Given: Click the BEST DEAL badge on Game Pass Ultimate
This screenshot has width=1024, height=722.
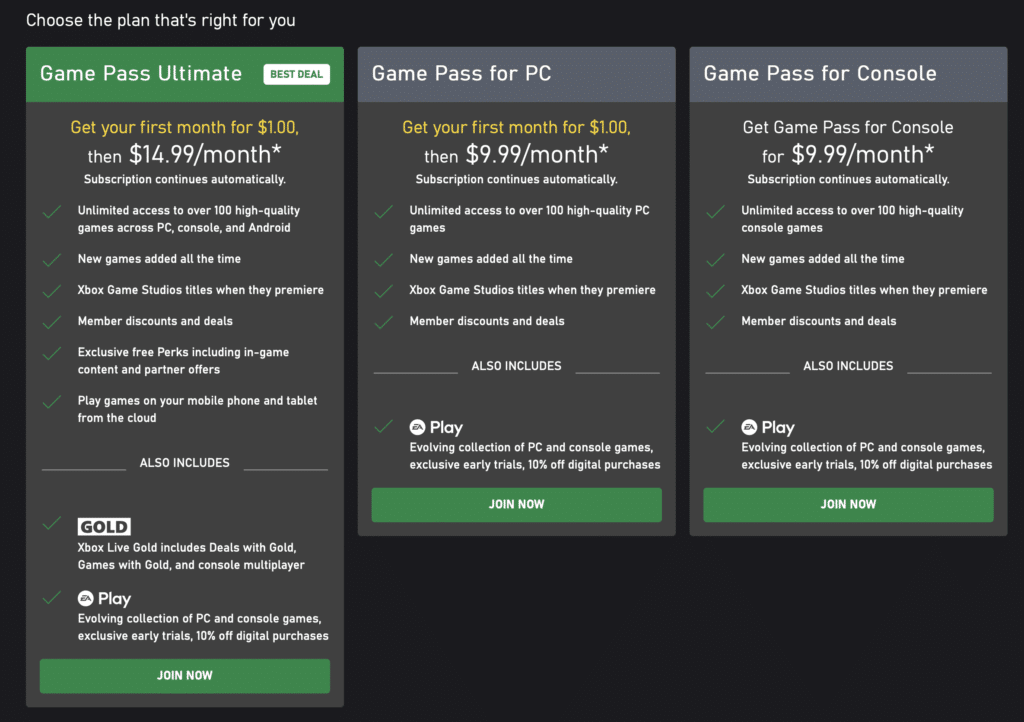Looking at the screenshot, I should point(296,74).
